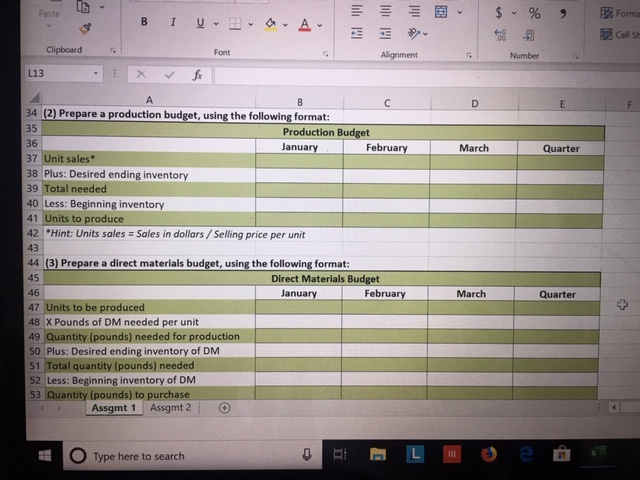Select row 37 header
640x480 pixels.
click(x=32, y=158)
